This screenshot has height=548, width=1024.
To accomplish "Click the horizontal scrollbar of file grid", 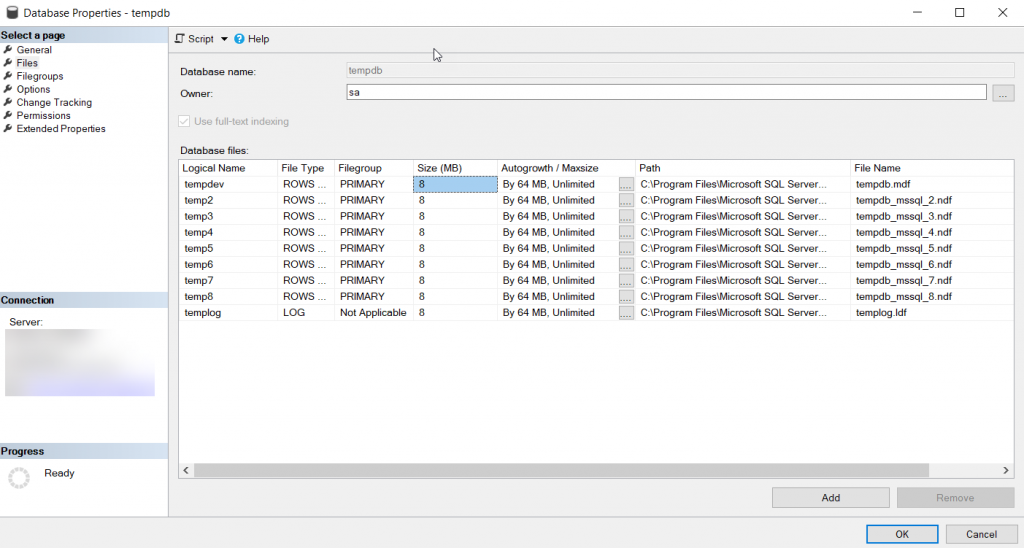I will click(x=562, y=470).
